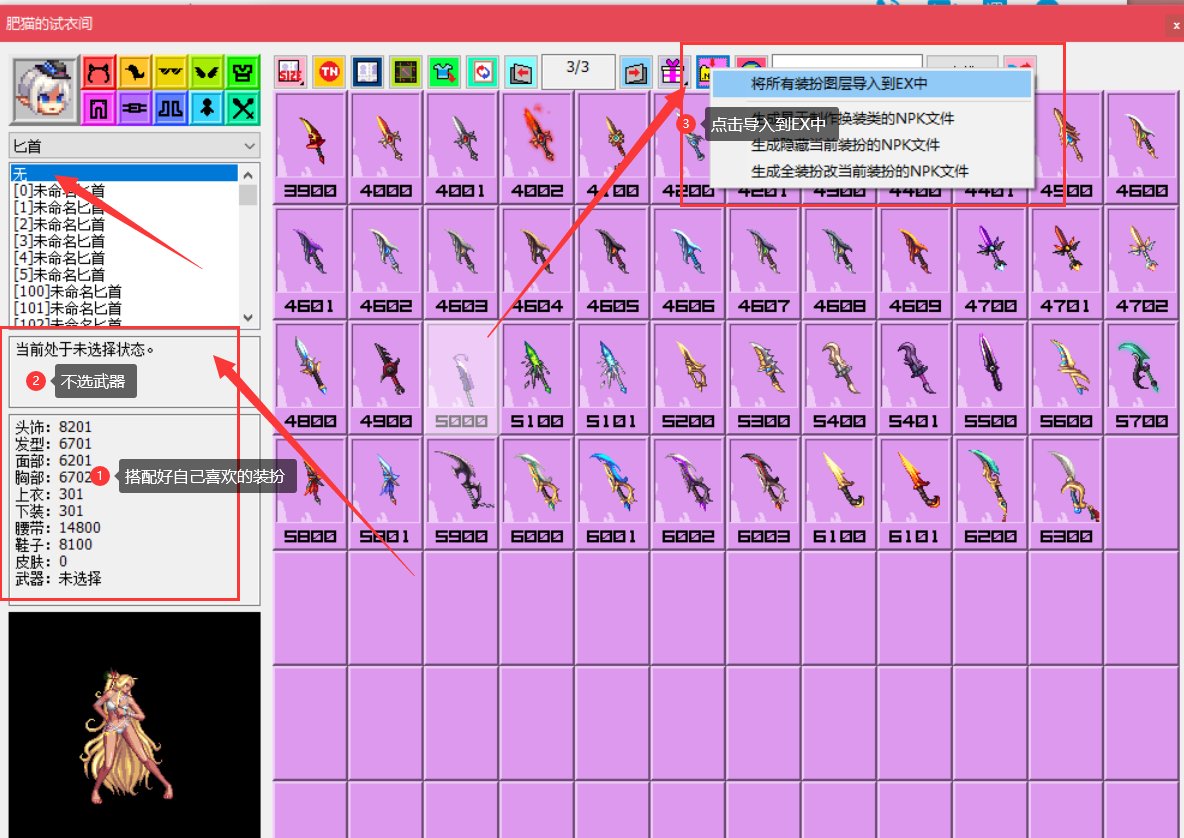Click the character avatar head icon
This screenshot has height=838, width=1184.
coord(45,90)
